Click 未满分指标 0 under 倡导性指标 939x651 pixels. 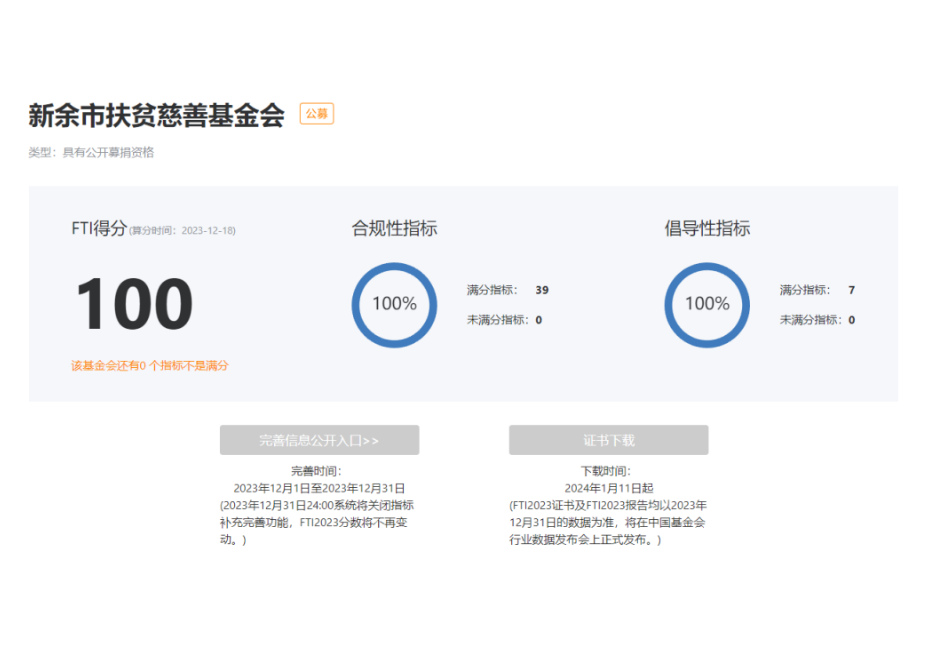point(817,320)
